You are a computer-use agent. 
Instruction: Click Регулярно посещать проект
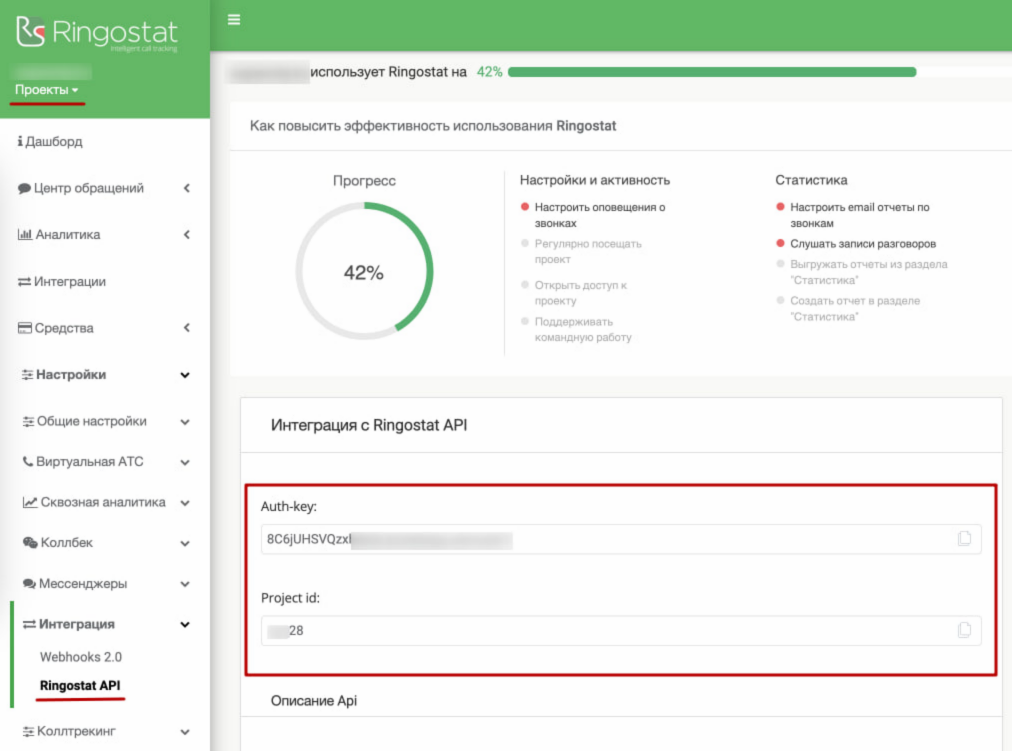[588, 252]
